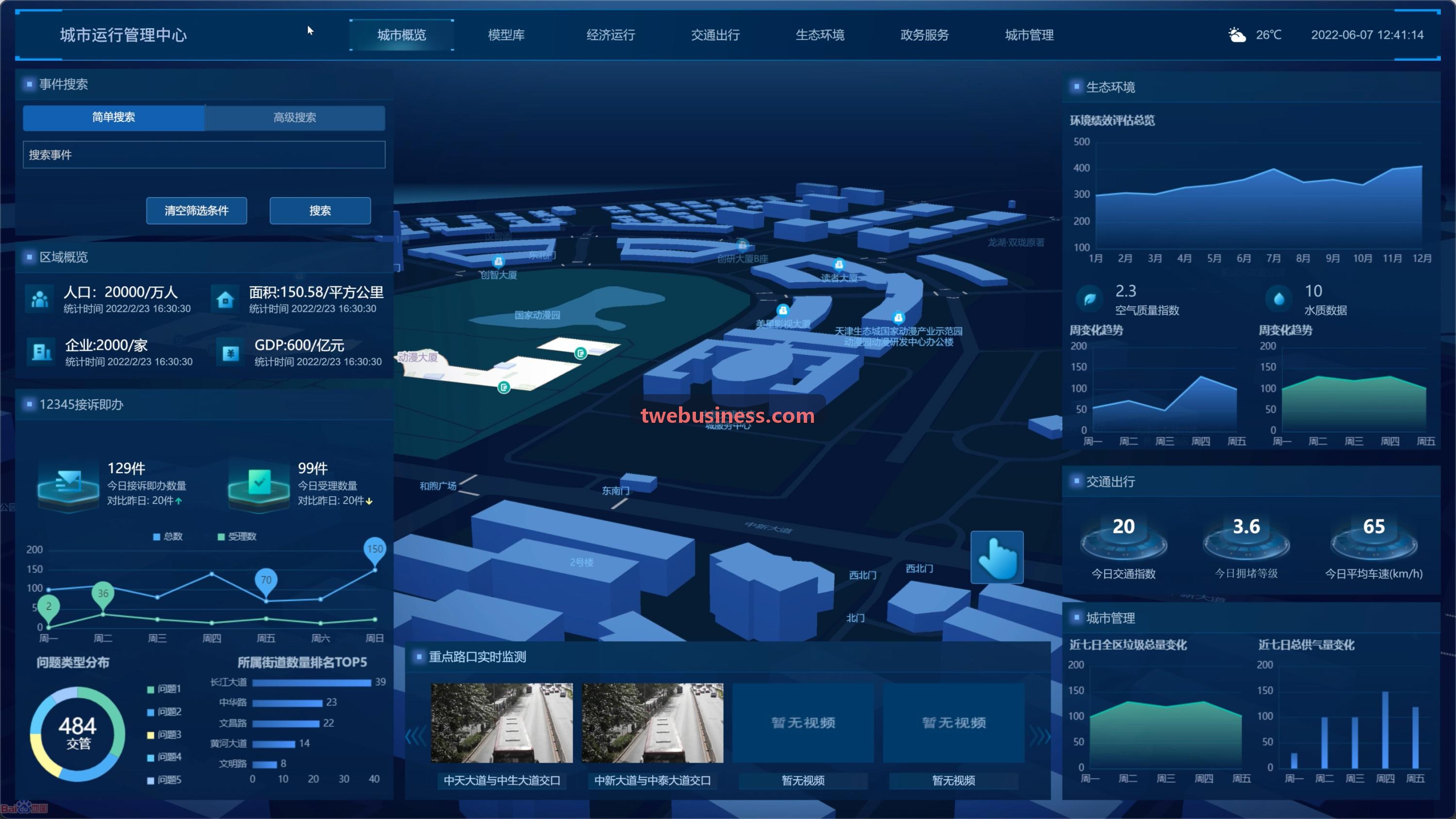The image size is (1456, 819).
Task: Show next intersection videos arrow
Action: (x=1040, y=736)
